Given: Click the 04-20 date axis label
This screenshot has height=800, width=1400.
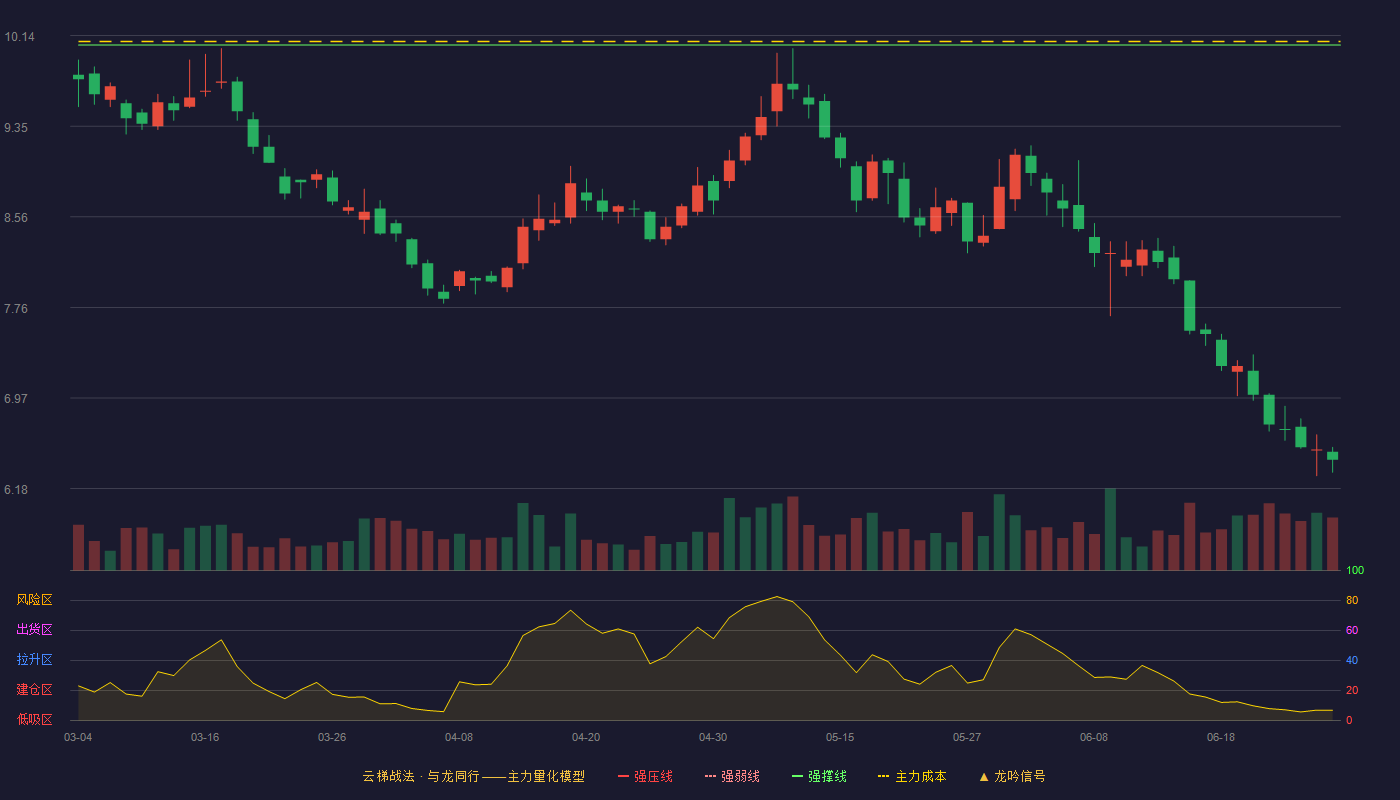Looking at the screenshot, I should pos(586,737).
